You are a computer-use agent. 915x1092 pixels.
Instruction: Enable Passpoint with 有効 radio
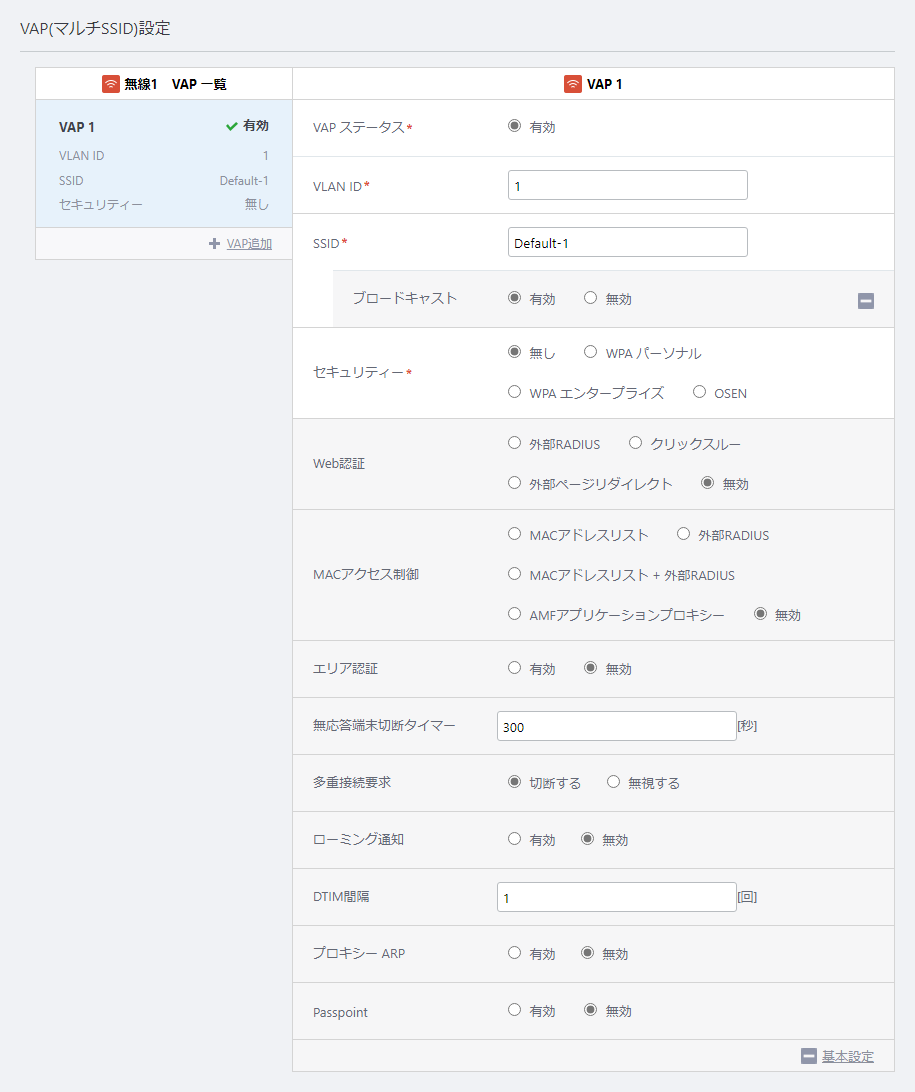tap(515, 1010)
